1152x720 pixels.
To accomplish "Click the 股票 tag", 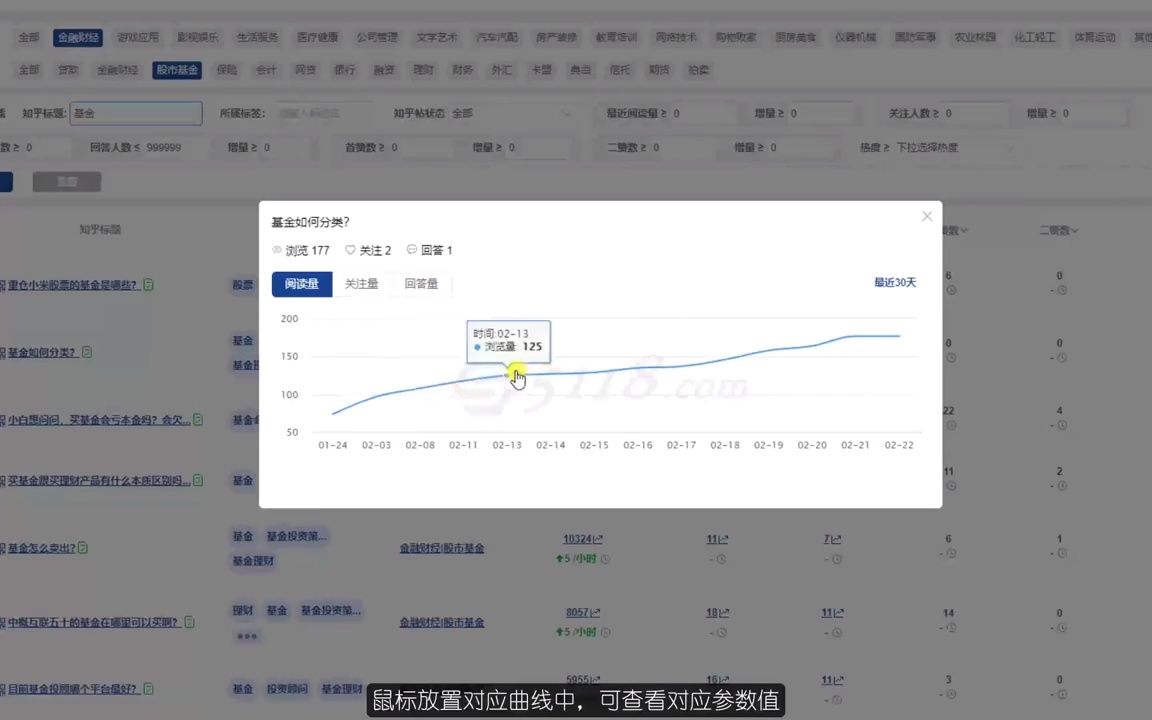I will coord(242,285).
